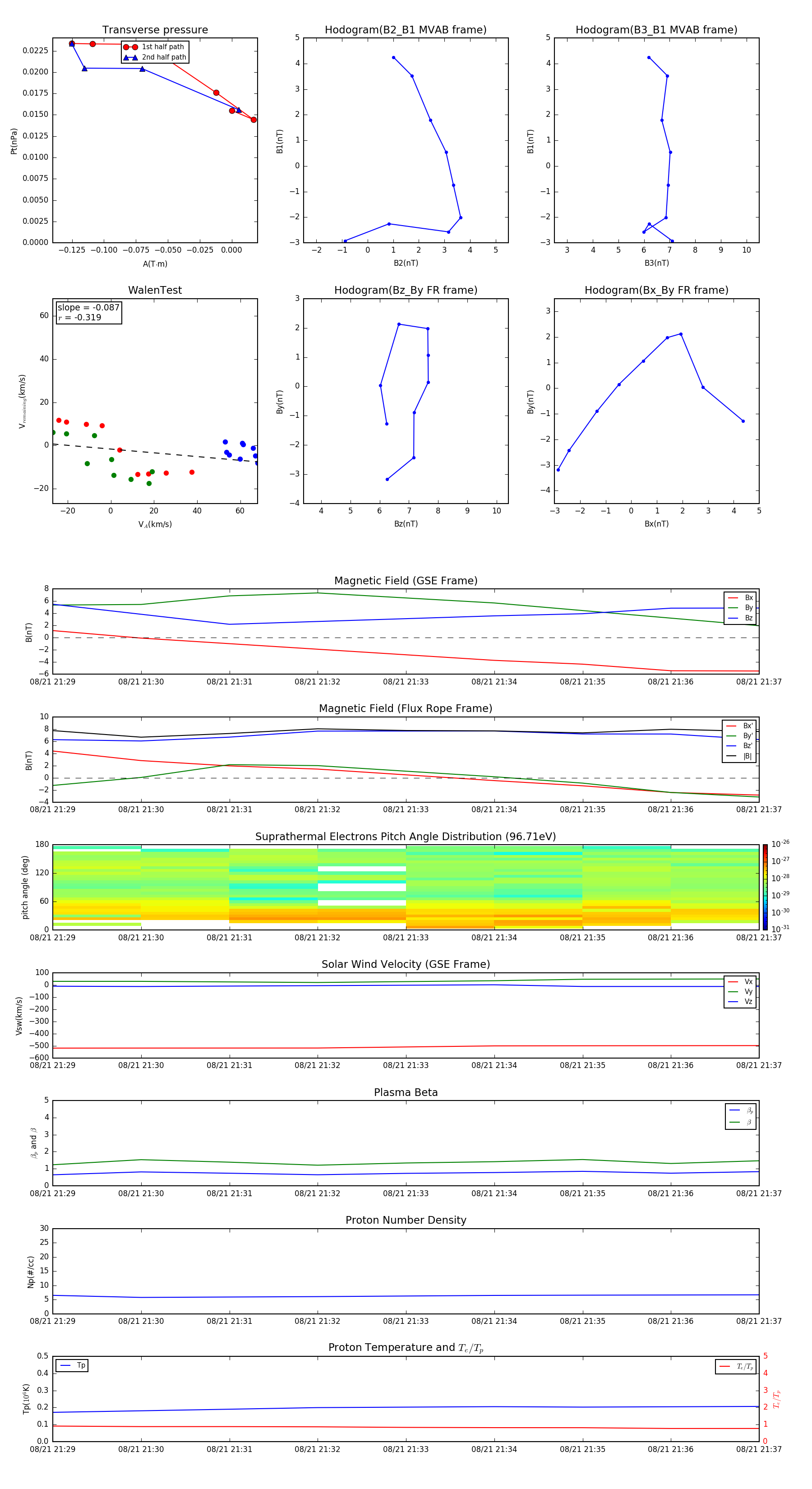Viewport: 812px width, 1489px height.
Task: Click 'Proton Number Density' title
Action: pos(406,1220)
